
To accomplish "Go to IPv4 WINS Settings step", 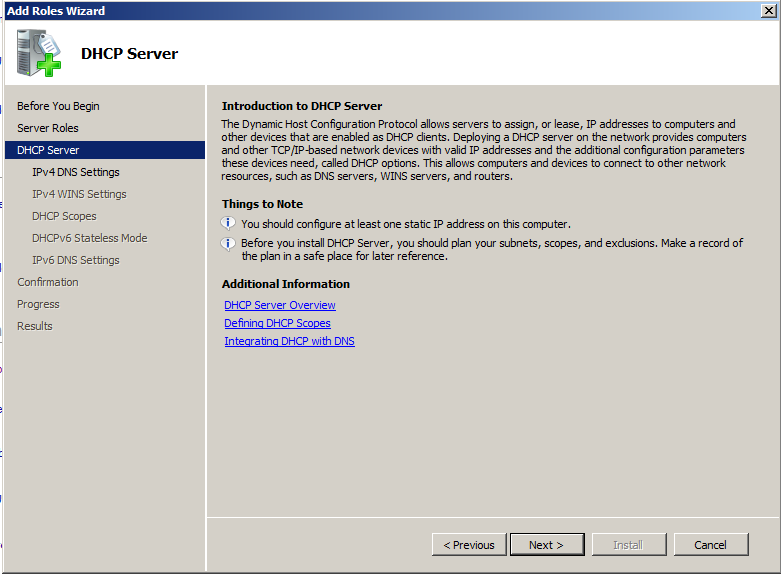I will [79, 194].
